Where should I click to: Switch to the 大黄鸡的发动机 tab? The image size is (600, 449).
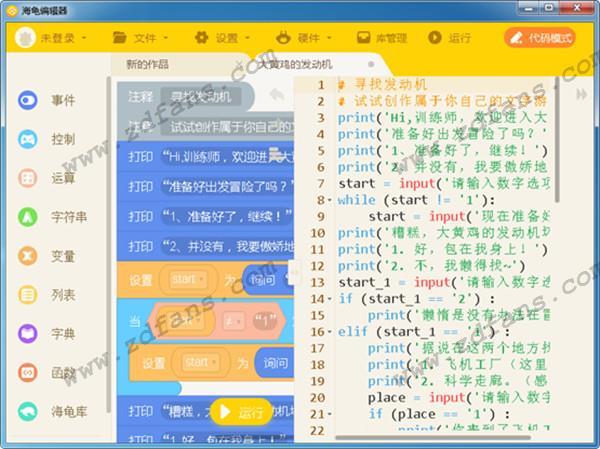[x=295, y=64]
